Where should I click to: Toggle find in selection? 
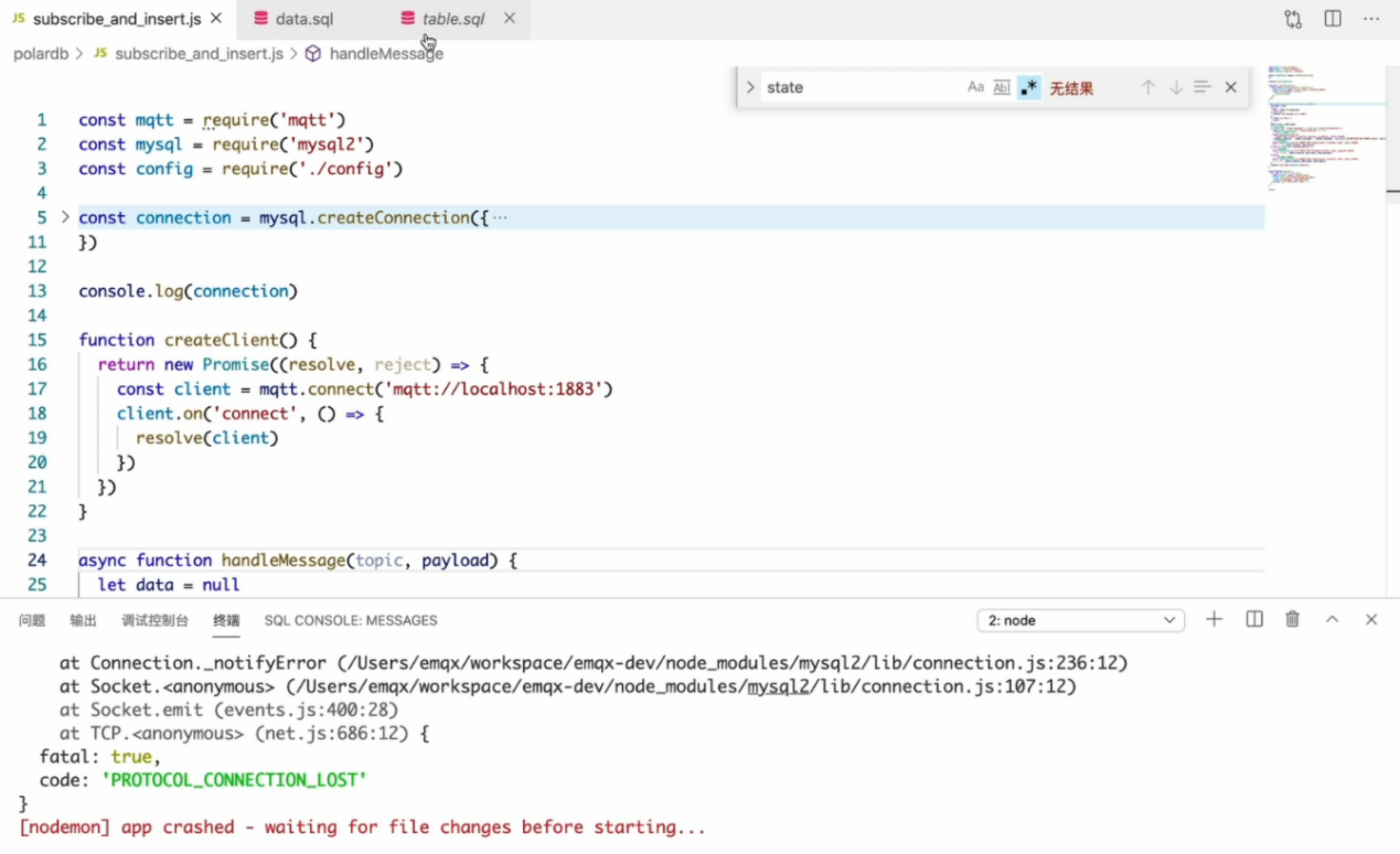pyautogui.click(x=1202, y=87)
